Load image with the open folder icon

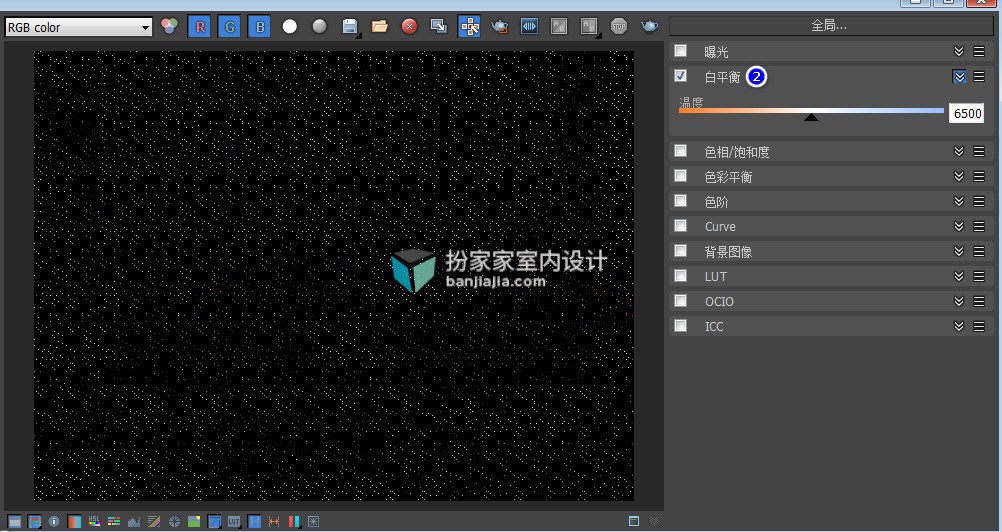pos(380,26)
